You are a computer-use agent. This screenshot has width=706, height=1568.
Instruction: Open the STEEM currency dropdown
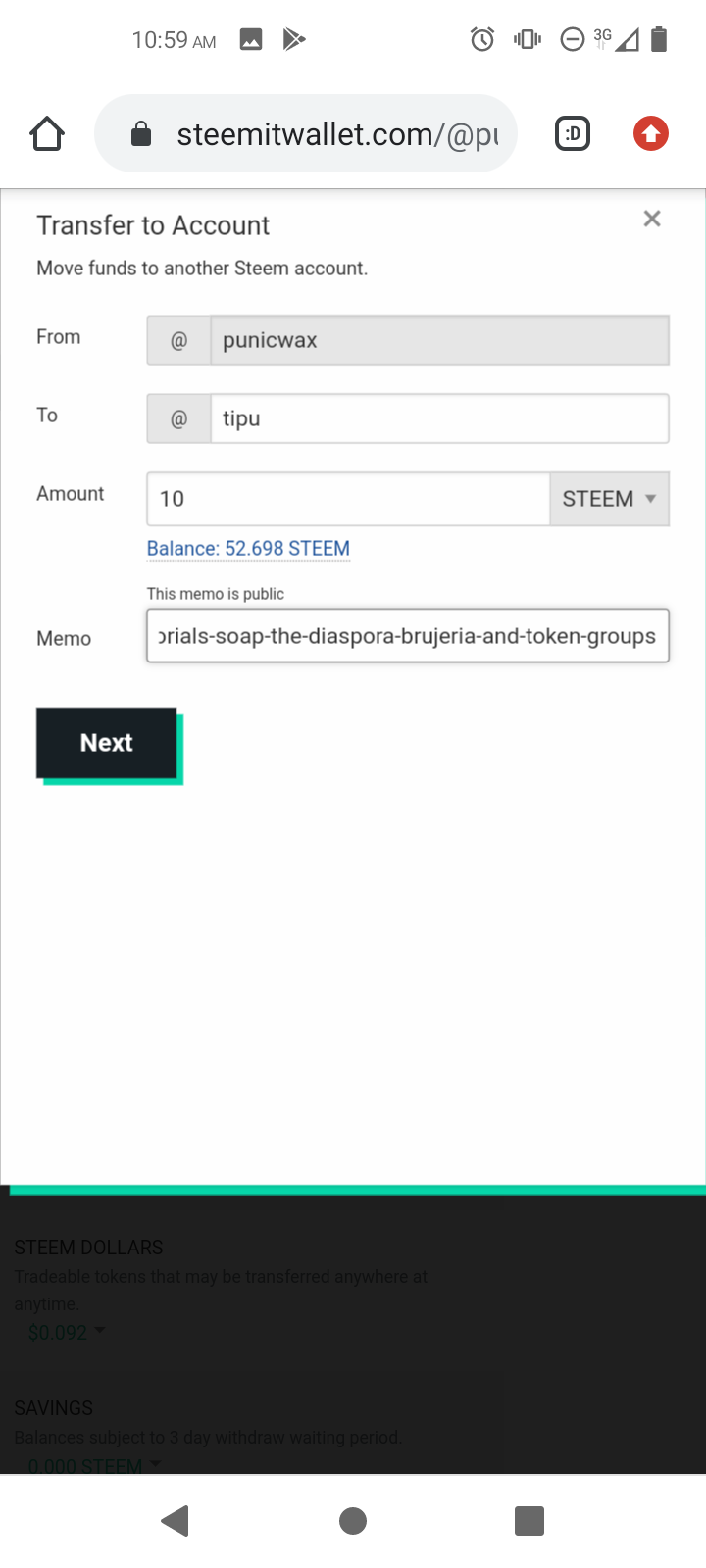click(609, 499)
